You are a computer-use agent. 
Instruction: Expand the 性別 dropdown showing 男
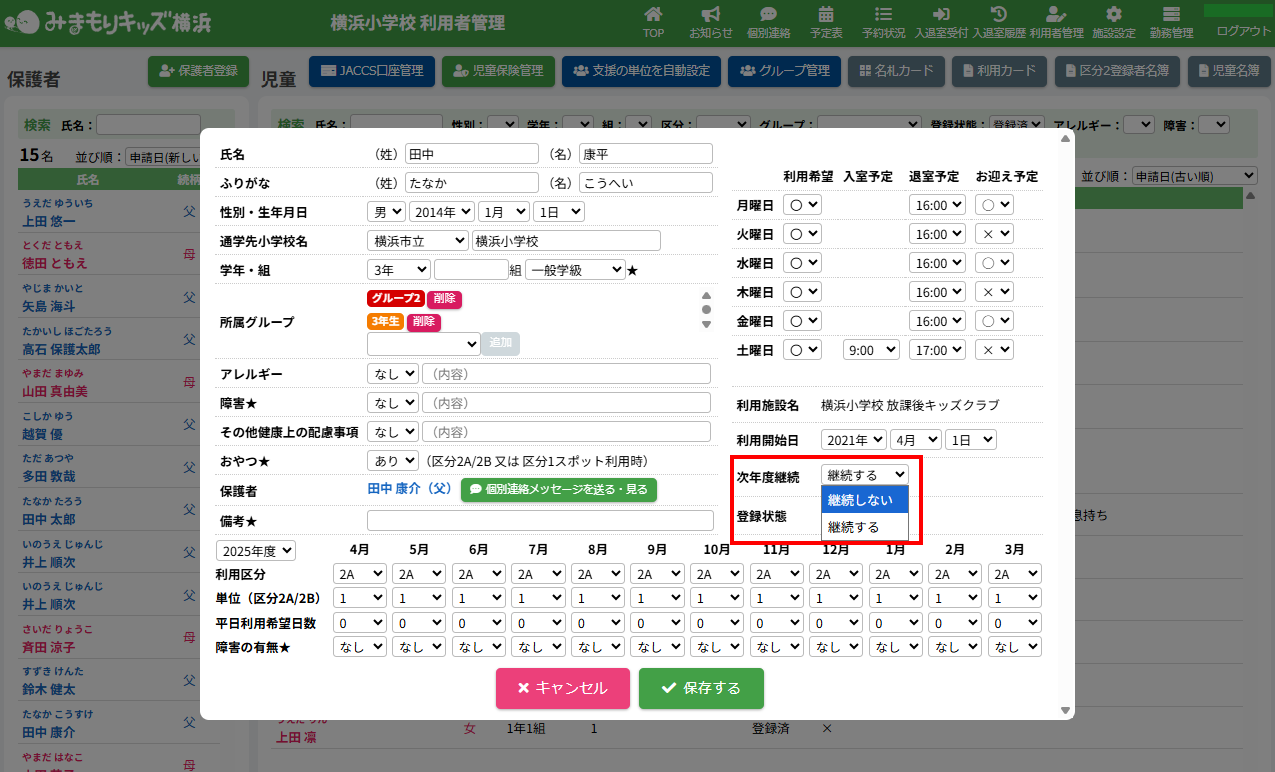tap(386, 212)
